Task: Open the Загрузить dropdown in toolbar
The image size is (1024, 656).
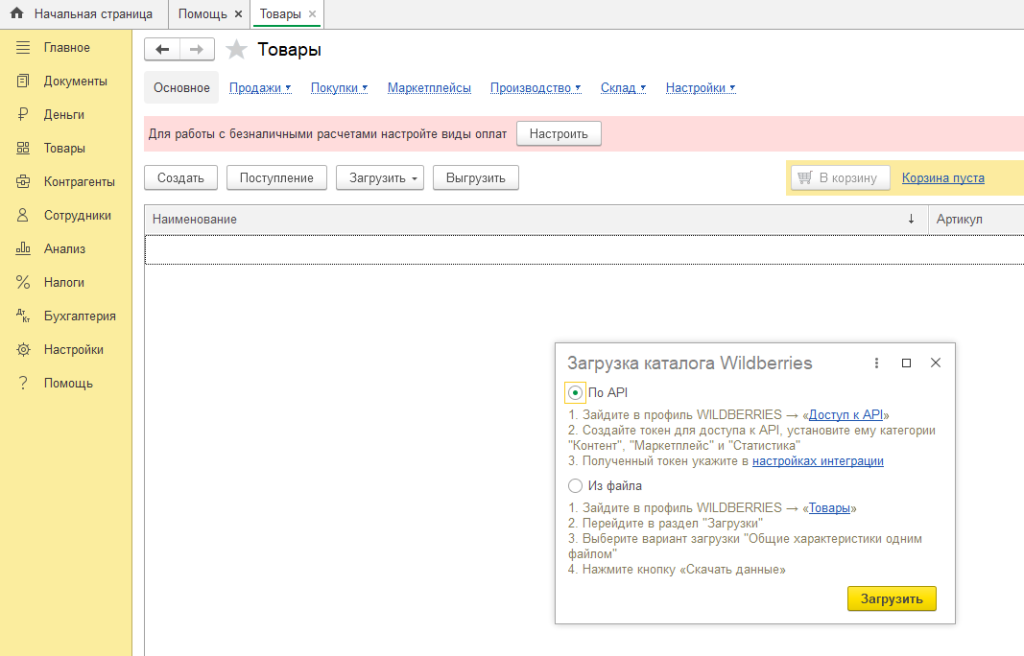Action: (380, 178)
